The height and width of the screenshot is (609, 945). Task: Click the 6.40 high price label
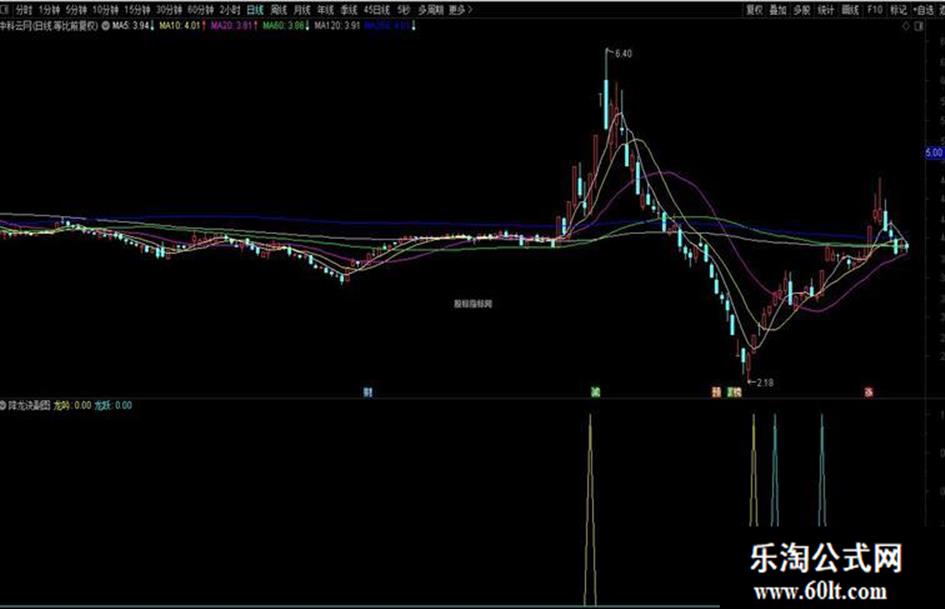click(x=623, y=54)
